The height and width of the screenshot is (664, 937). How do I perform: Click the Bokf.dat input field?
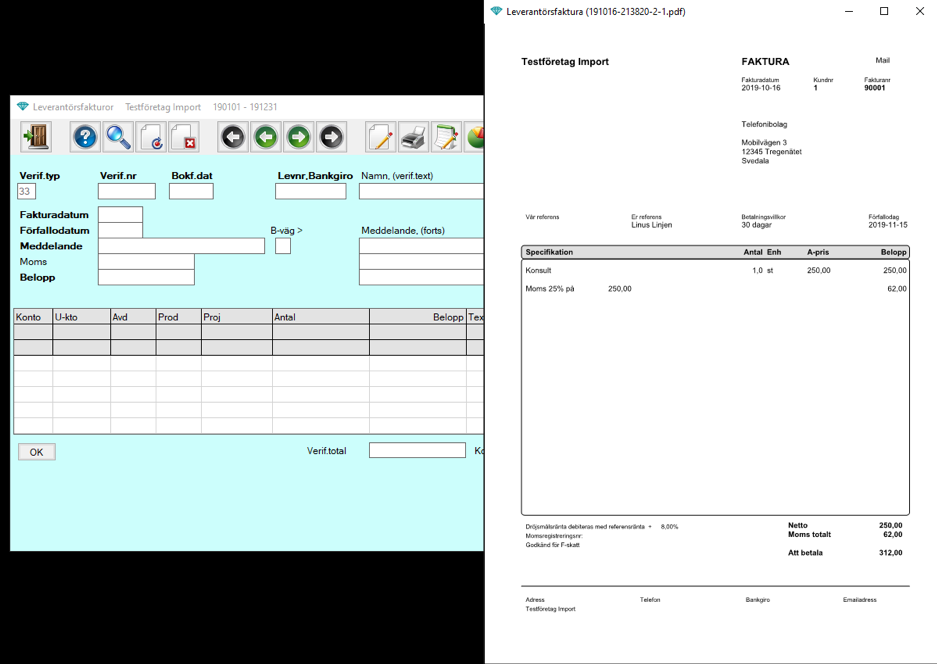tap(191, 191)
